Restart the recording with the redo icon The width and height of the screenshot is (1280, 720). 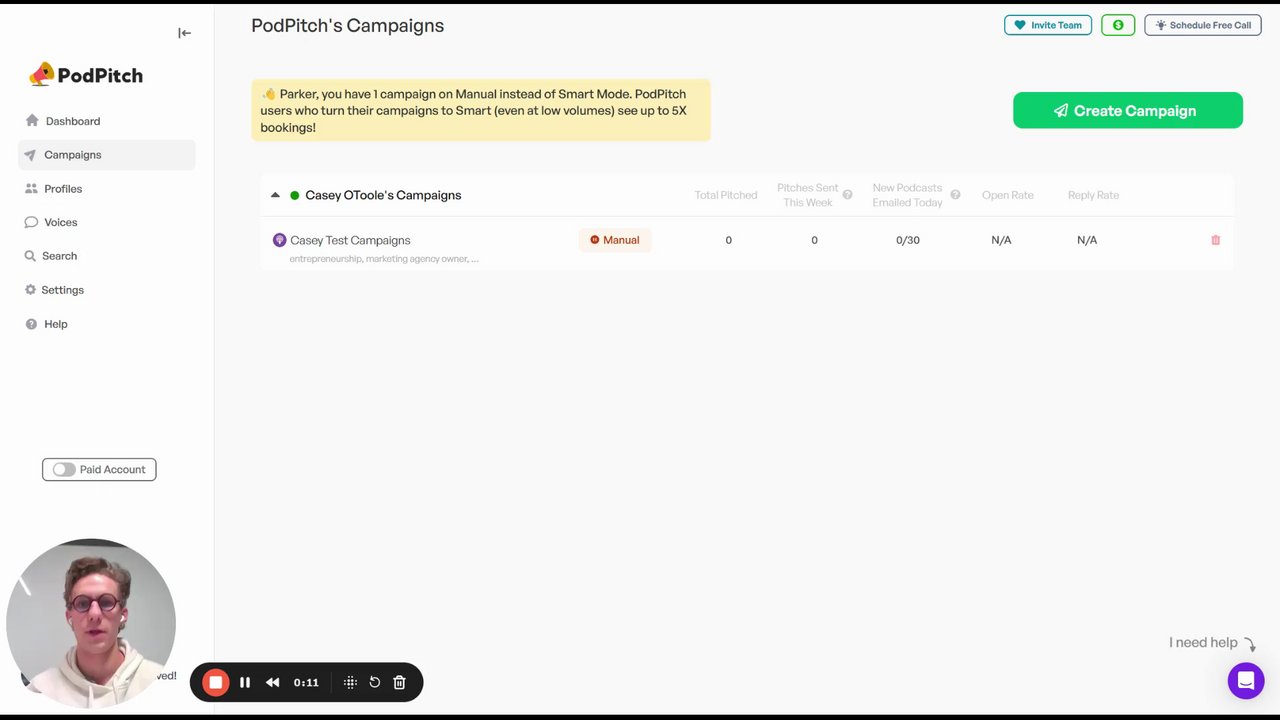375,682
